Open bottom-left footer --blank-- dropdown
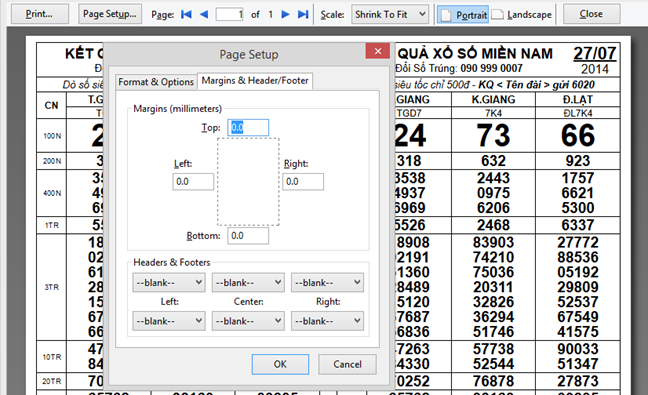The image size is (648, 395). tap(169, 321)
